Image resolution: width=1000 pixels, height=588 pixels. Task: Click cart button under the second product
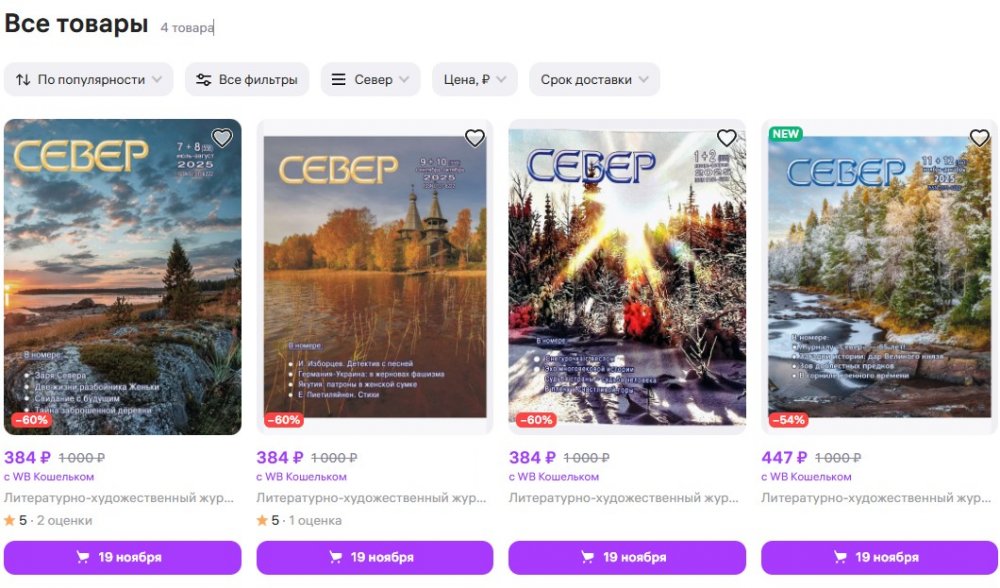[375, 557]
